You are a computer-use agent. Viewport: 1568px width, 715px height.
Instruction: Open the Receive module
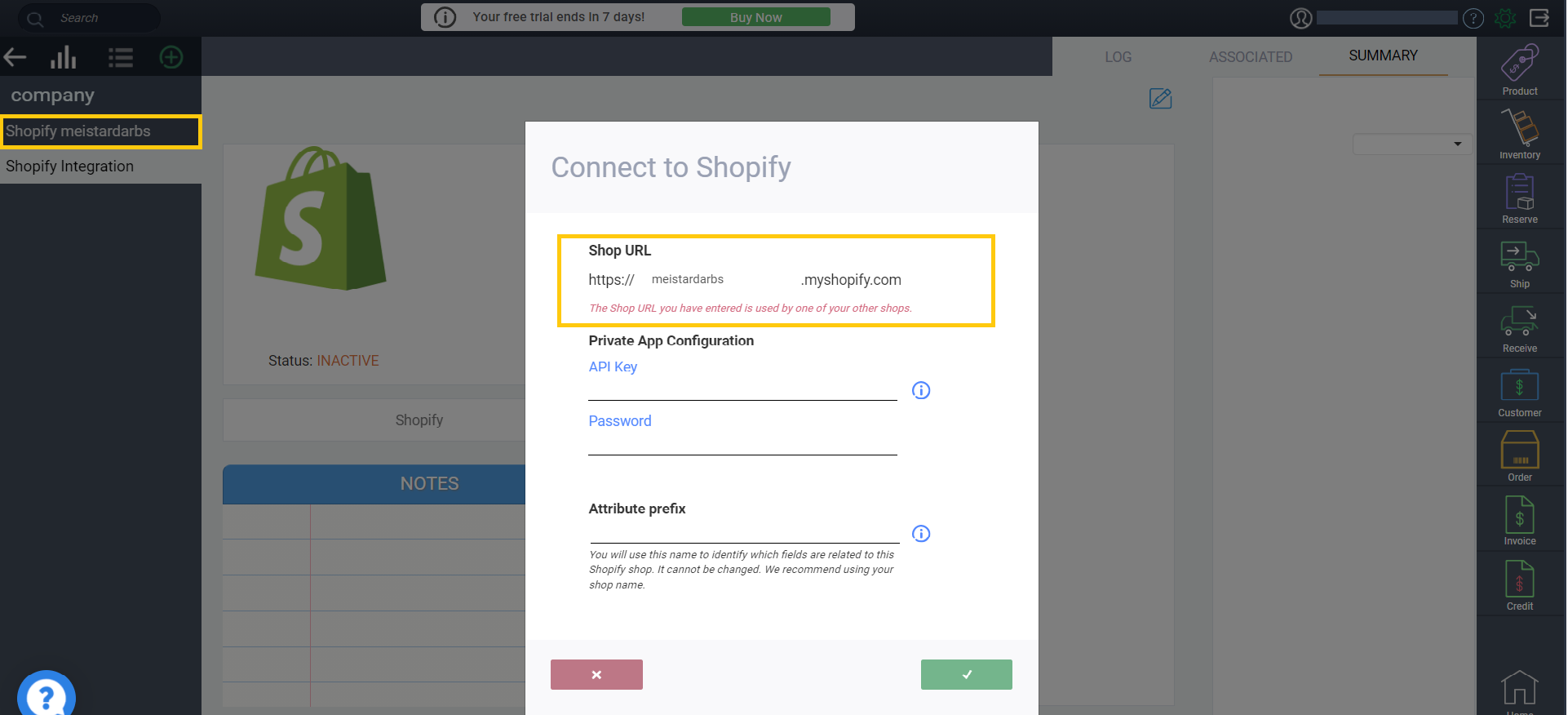1520,328
